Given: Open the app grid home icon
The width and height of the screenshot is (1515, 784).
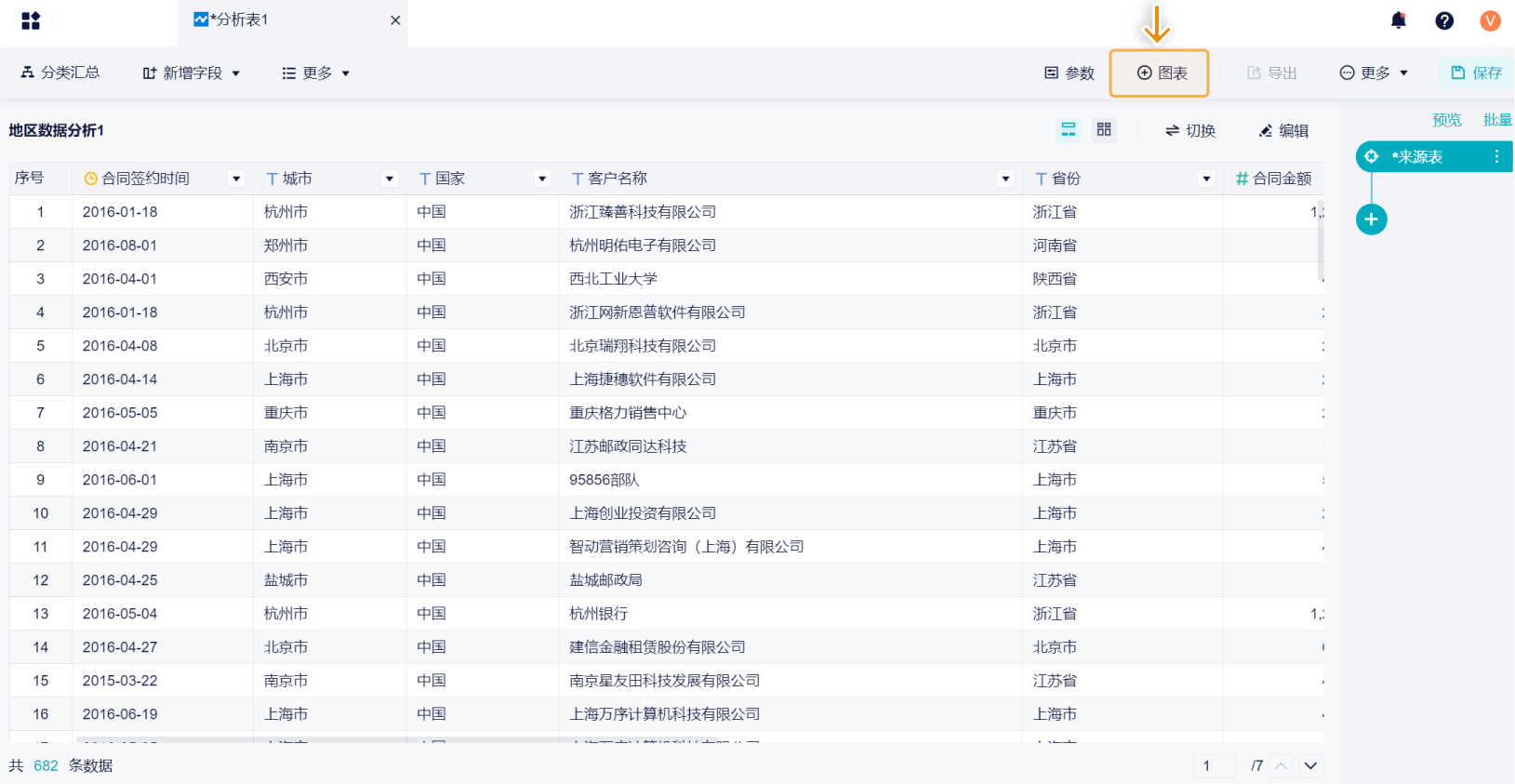Looking at the screenshot, I should tap(31, 20).
